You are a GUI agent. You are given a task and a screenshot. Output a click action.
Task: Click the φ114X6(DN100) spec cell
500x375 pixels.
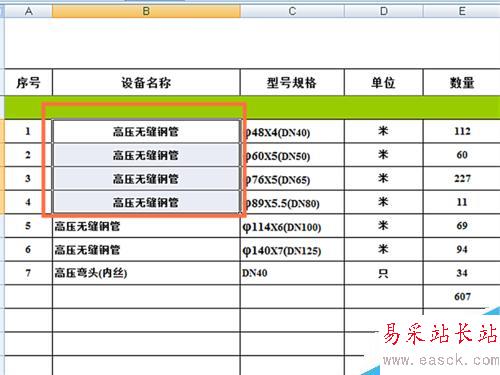click(292, 226)
